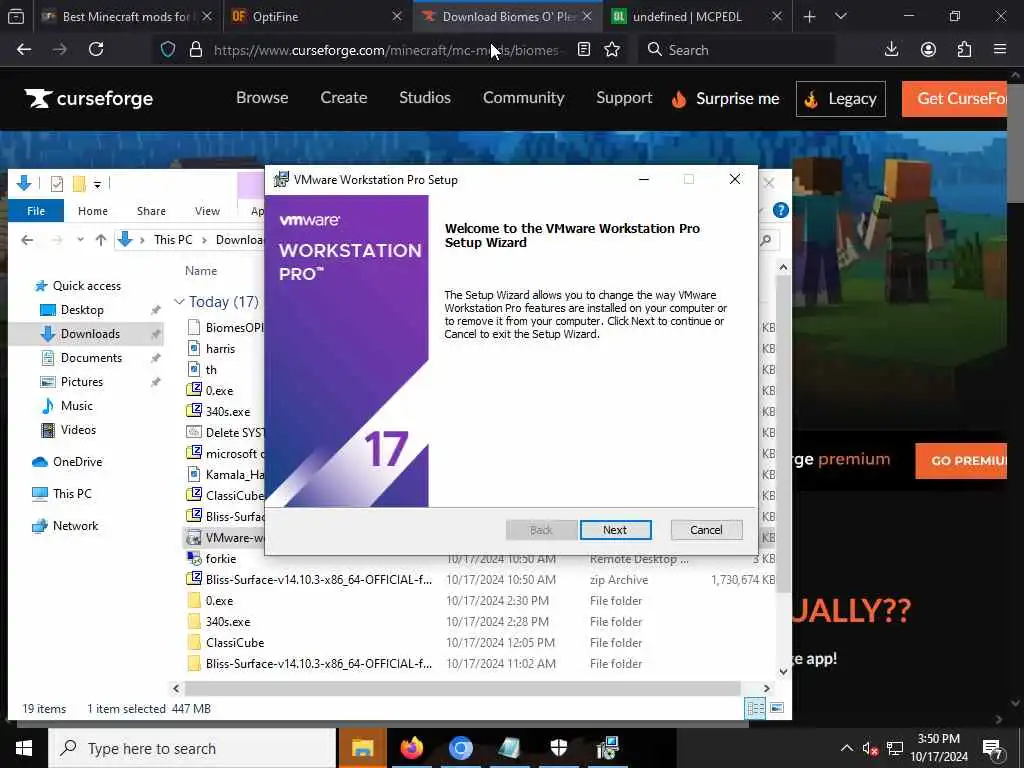The width and height of the screenshot is (1024, 768).
Task: Select the forkie file
Action: pyautogui.click(x=220, y=559)
